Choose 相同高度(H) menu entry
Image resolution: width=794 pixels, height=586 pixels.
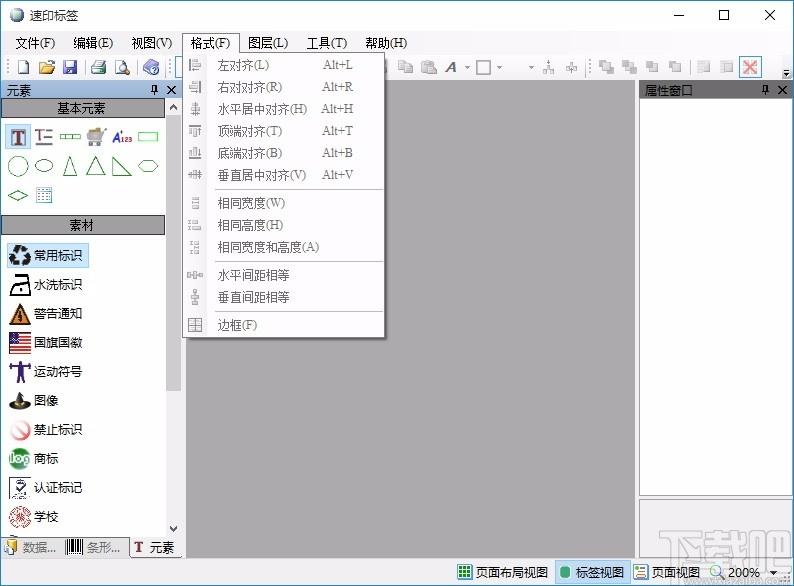point(283,225)
